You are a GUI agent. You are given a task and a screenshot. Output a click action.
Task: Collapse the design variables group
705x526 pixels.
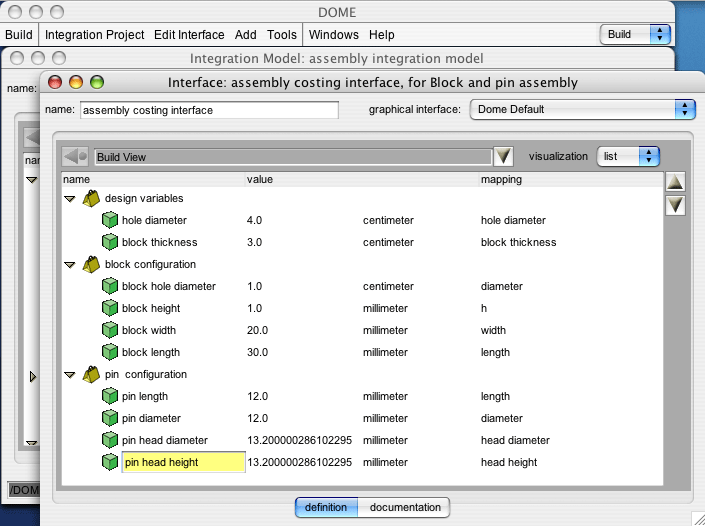click(70, 199)
